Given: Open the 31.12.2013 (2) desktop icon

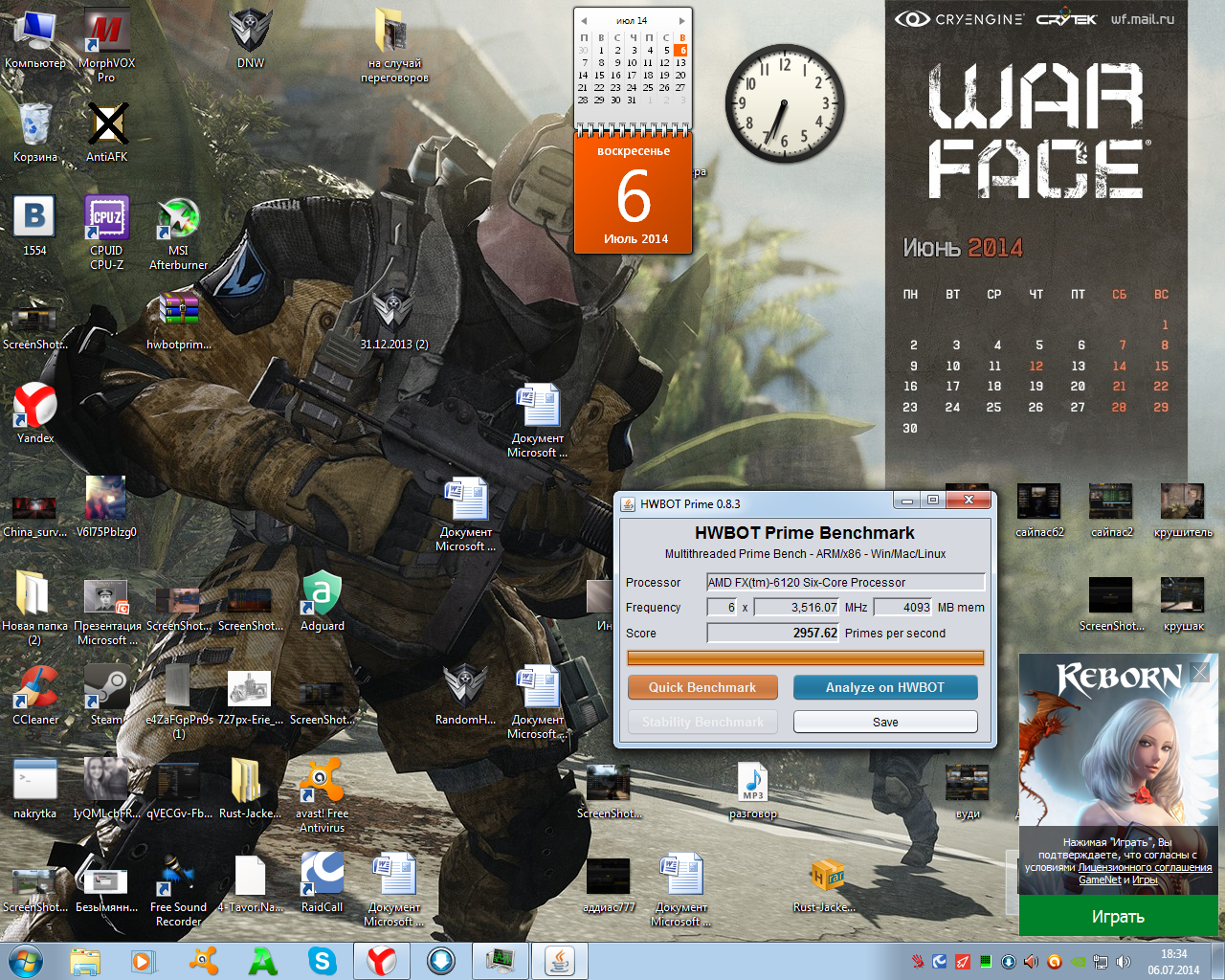Looking at the screenshot, I should [393, 320].
